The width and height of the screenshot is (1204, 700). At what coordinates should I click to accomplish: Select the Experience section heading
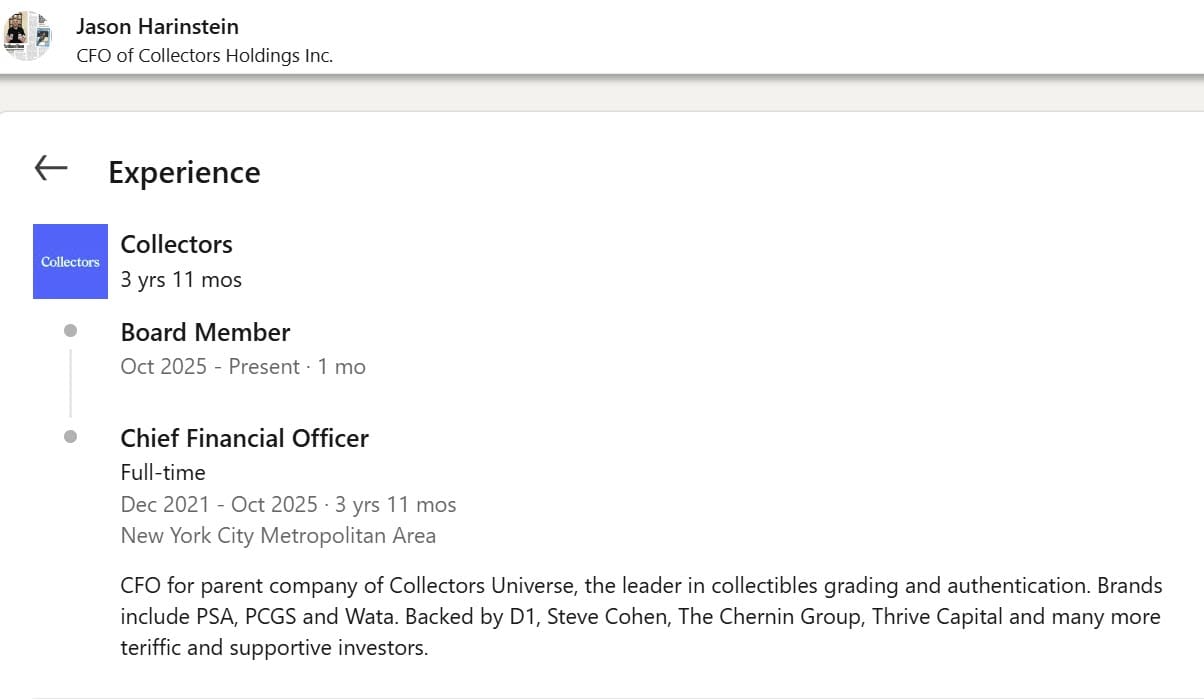(x=184, y=172)
